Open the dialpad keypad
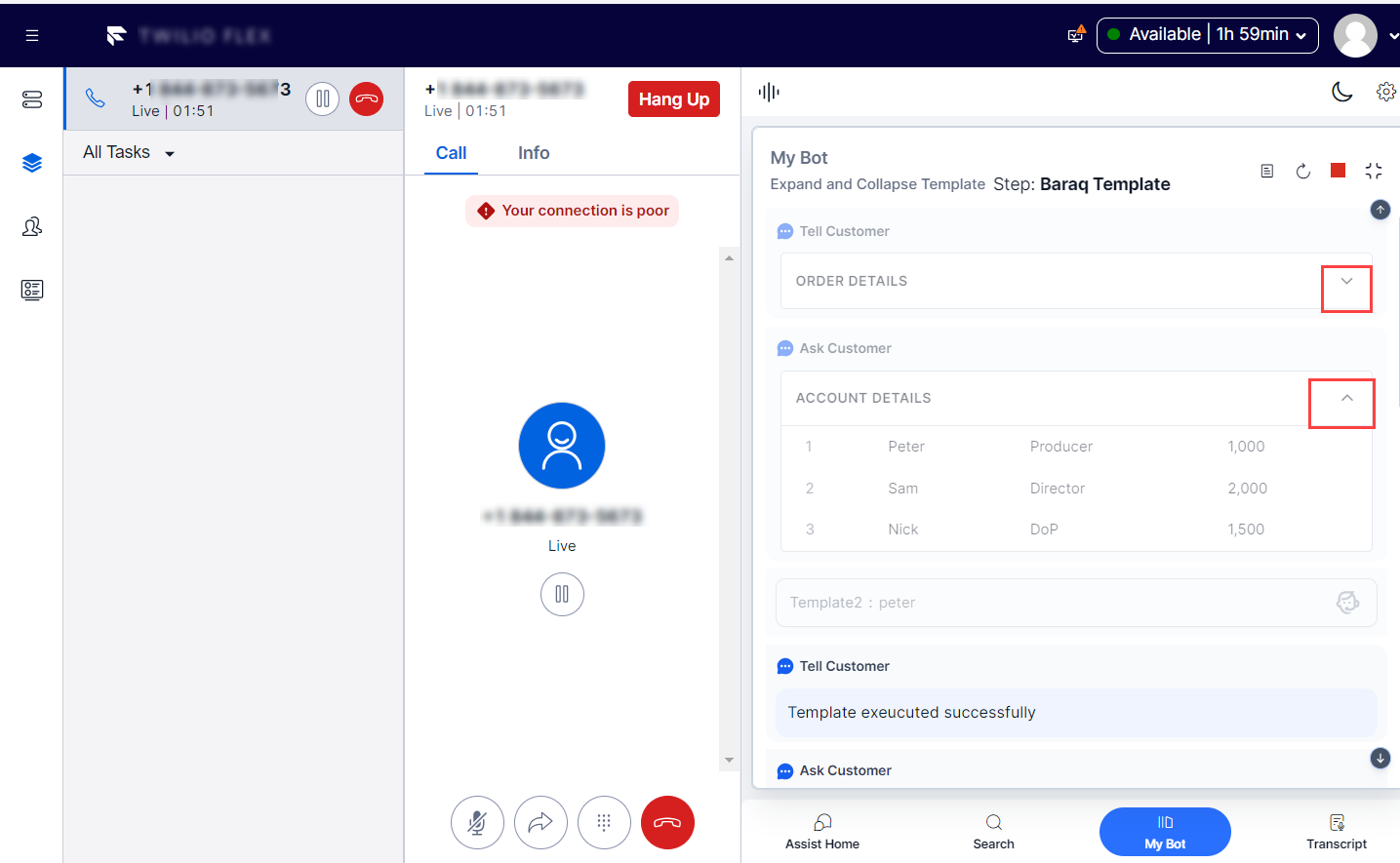1400x863 pixels. (604, 822)
